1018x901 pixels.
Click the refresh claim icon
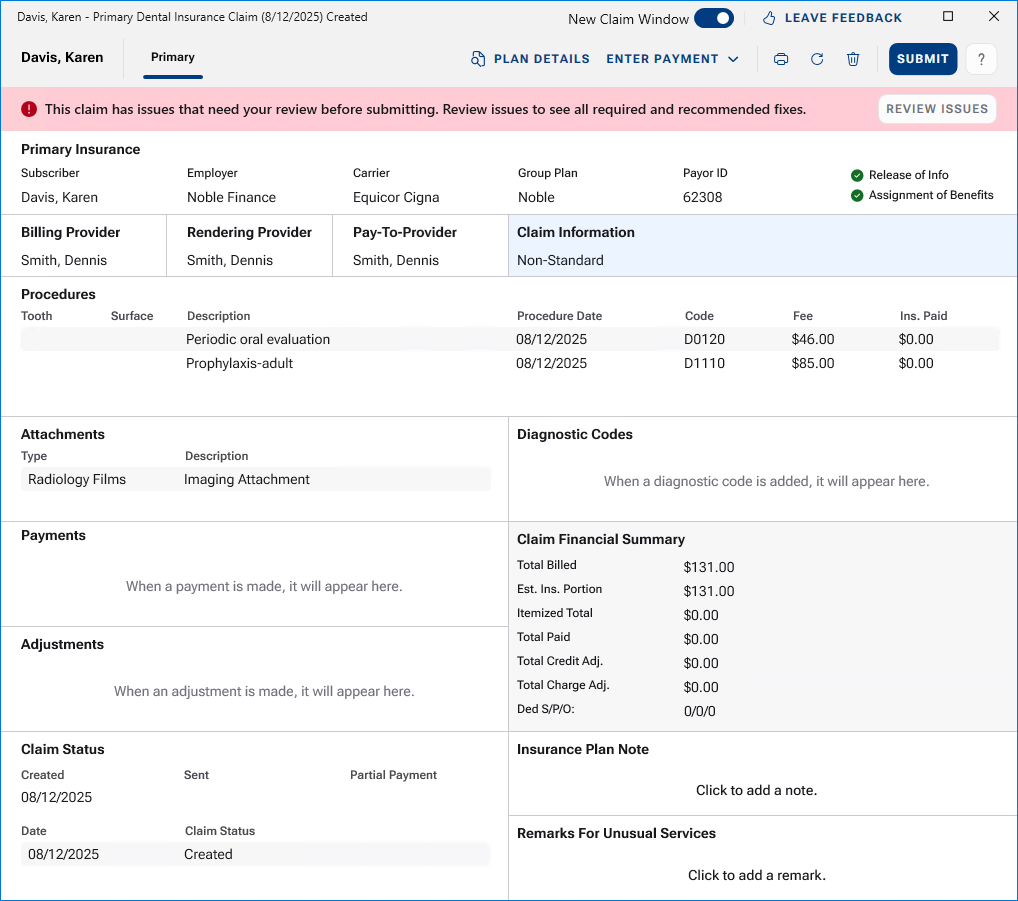click(817, 59)
